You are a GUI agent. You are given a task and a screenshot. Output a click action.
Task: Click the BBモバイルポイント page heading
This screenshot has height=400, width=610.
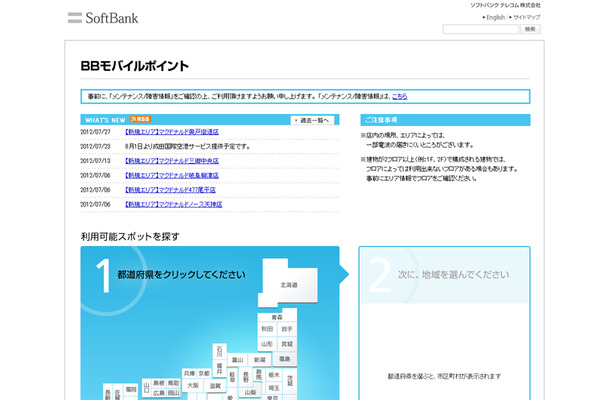(135, 65)
